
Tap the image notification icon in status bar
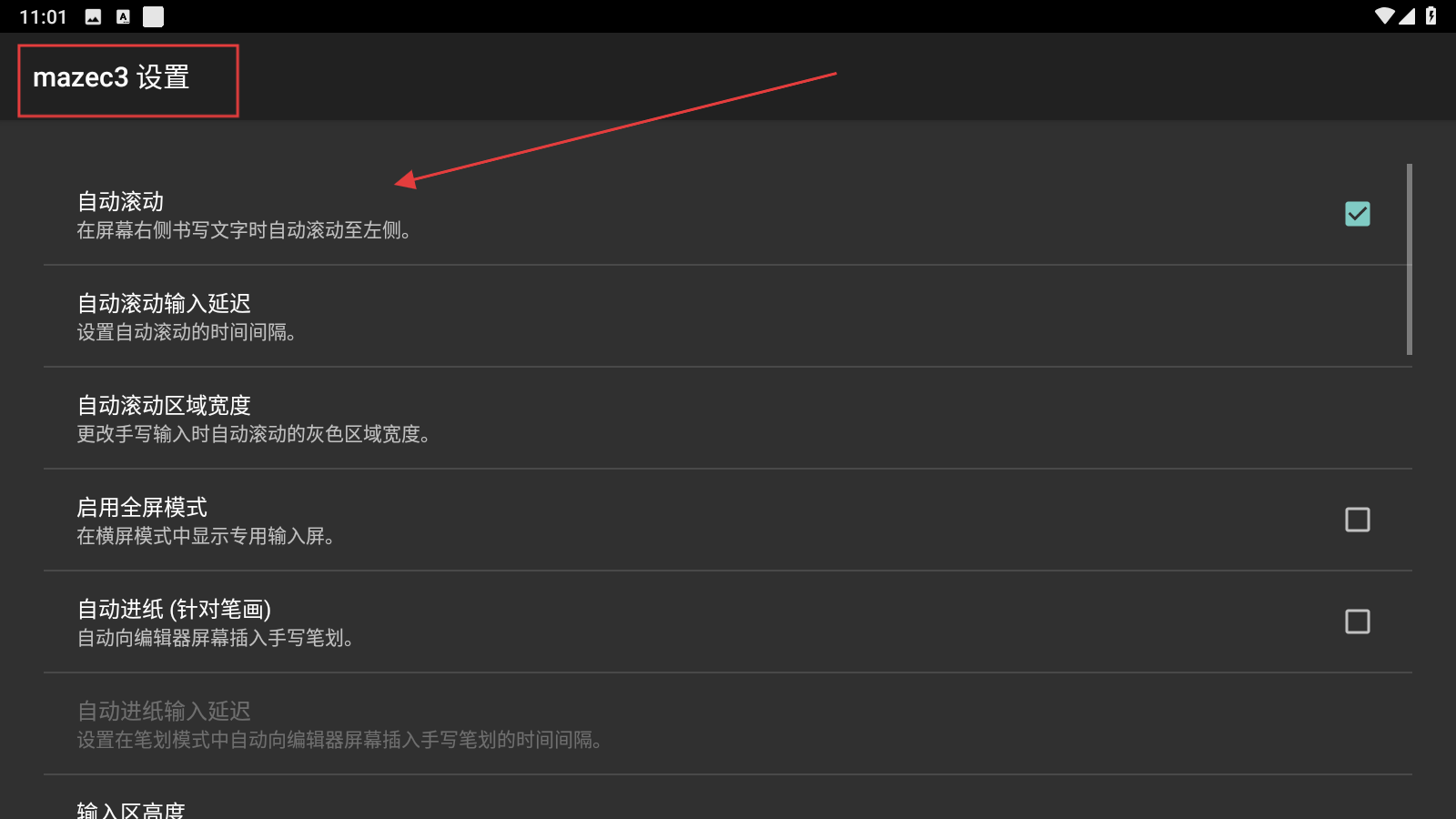(93, 16)
